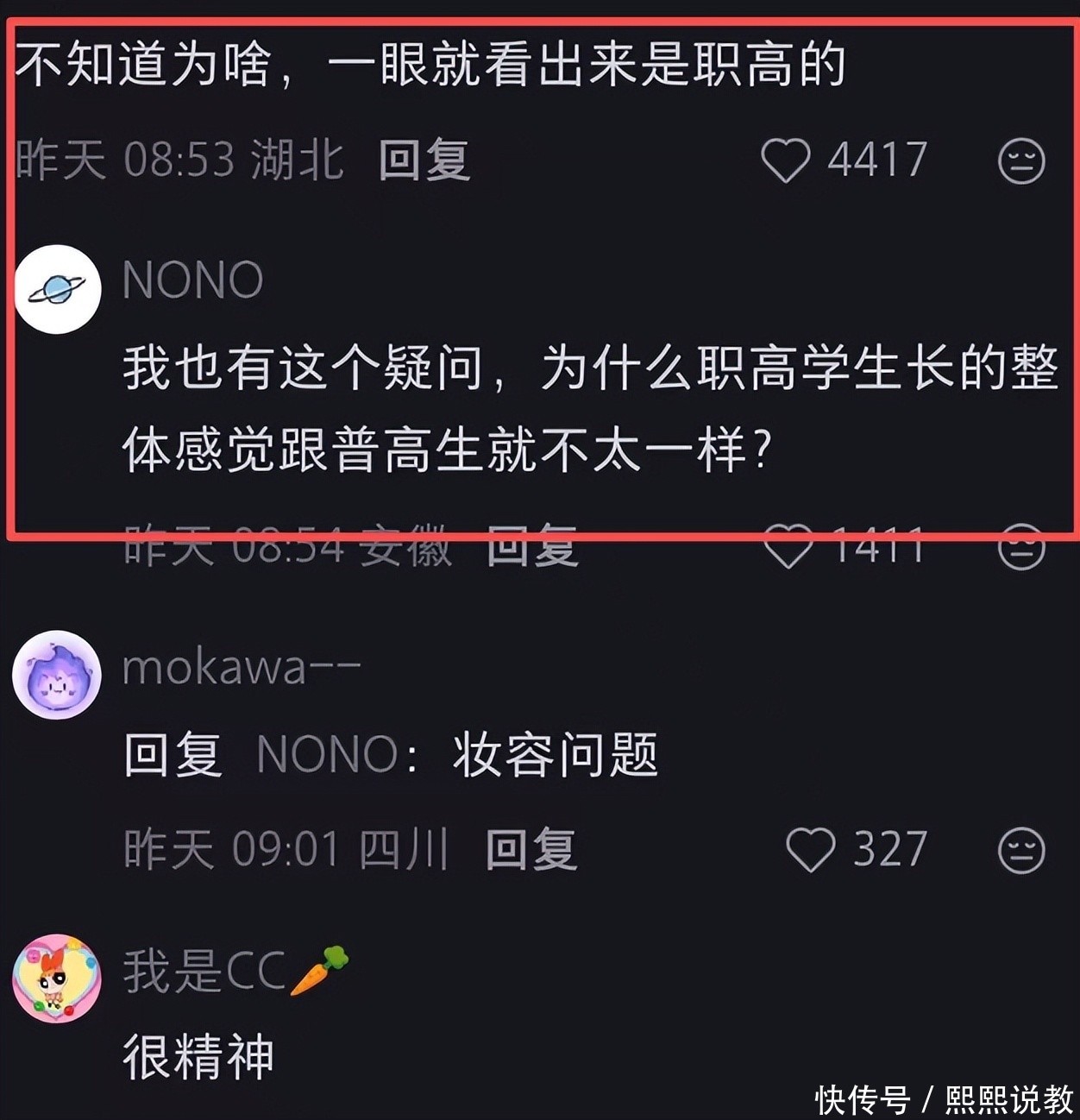Viewport: 1080px width, 1120px height.
Task: Like the top comment with 4417 likes
Action: click(785, 160)
